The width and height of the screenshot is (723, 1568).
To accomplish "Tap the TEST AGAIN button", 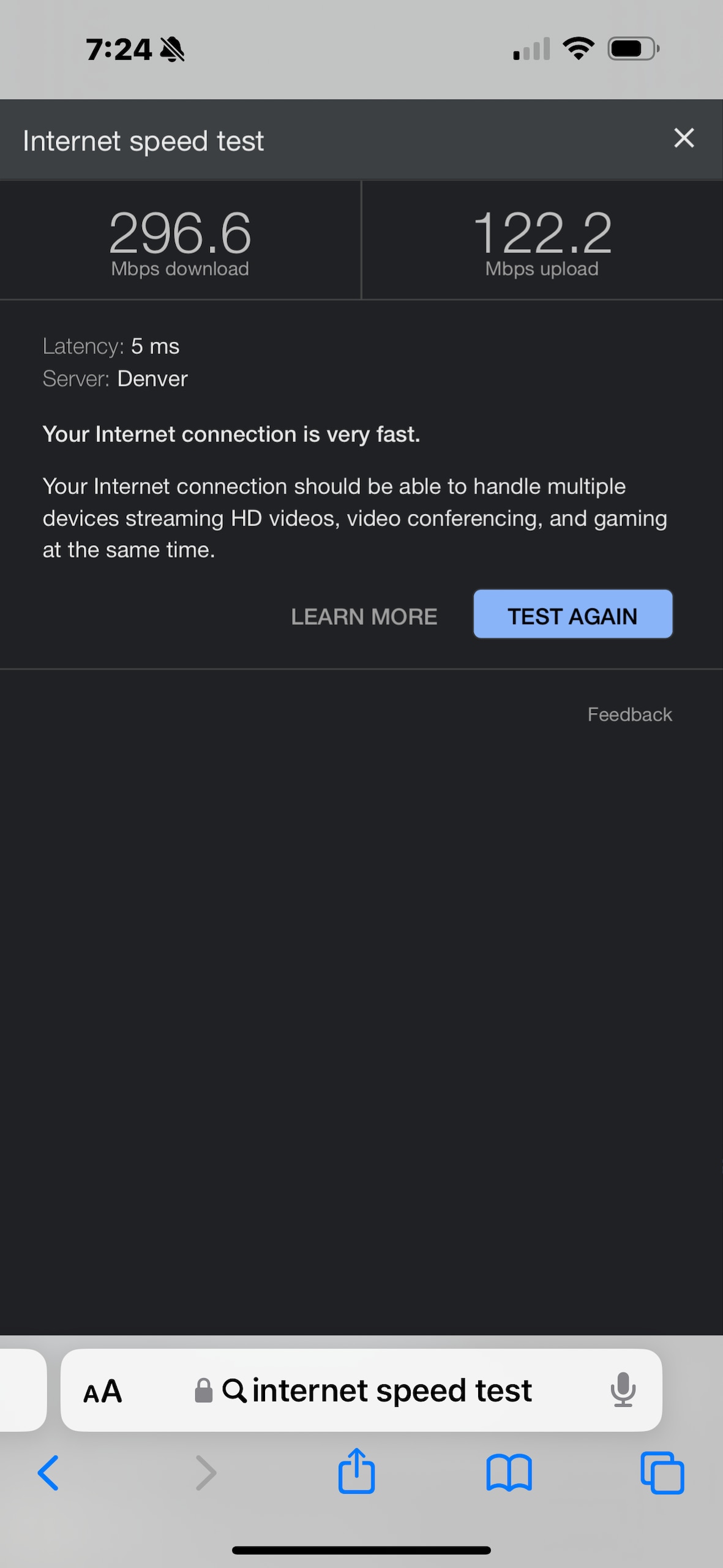I will 573,614.
